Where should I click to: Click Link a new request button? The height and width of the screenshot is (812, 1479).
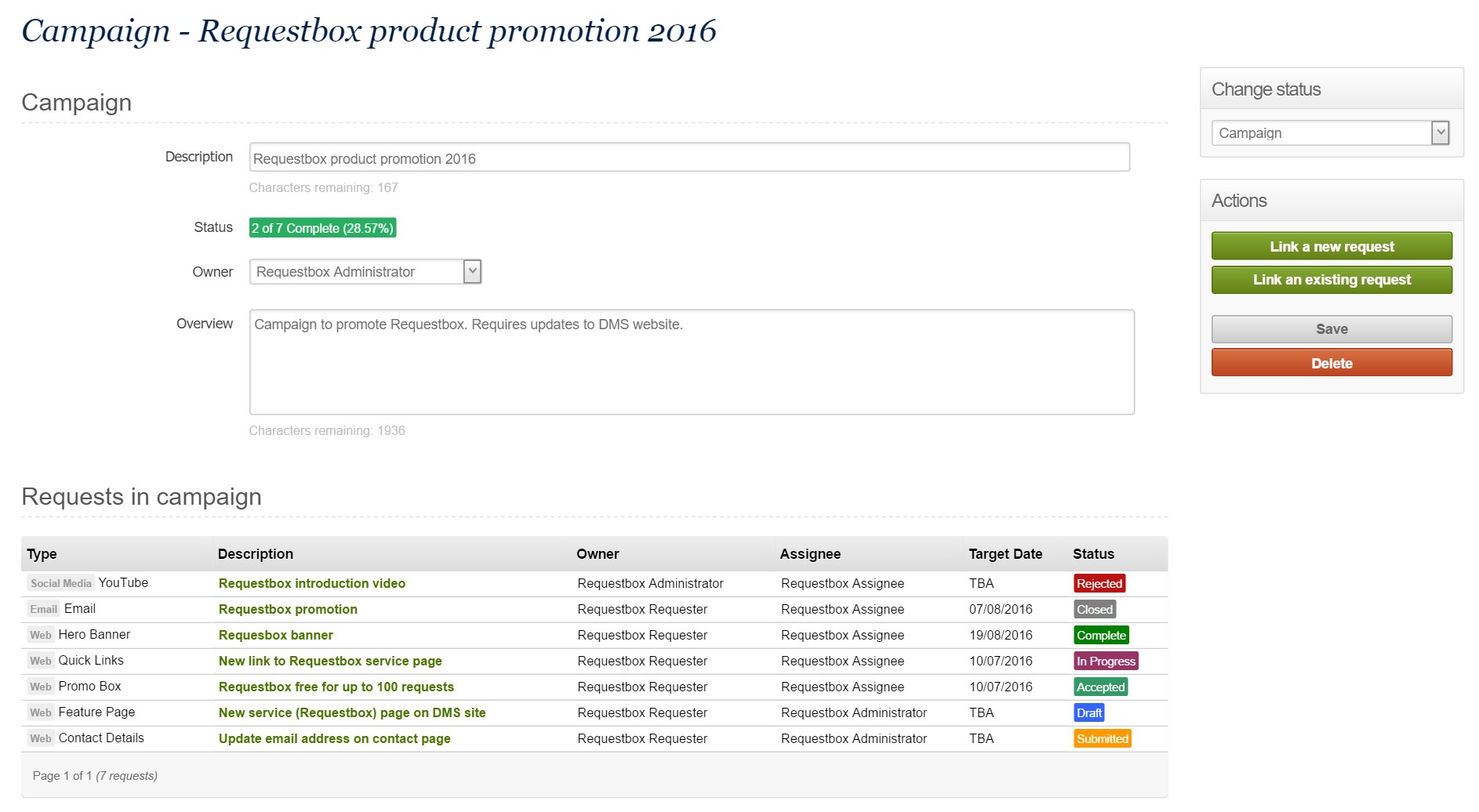1331,247
